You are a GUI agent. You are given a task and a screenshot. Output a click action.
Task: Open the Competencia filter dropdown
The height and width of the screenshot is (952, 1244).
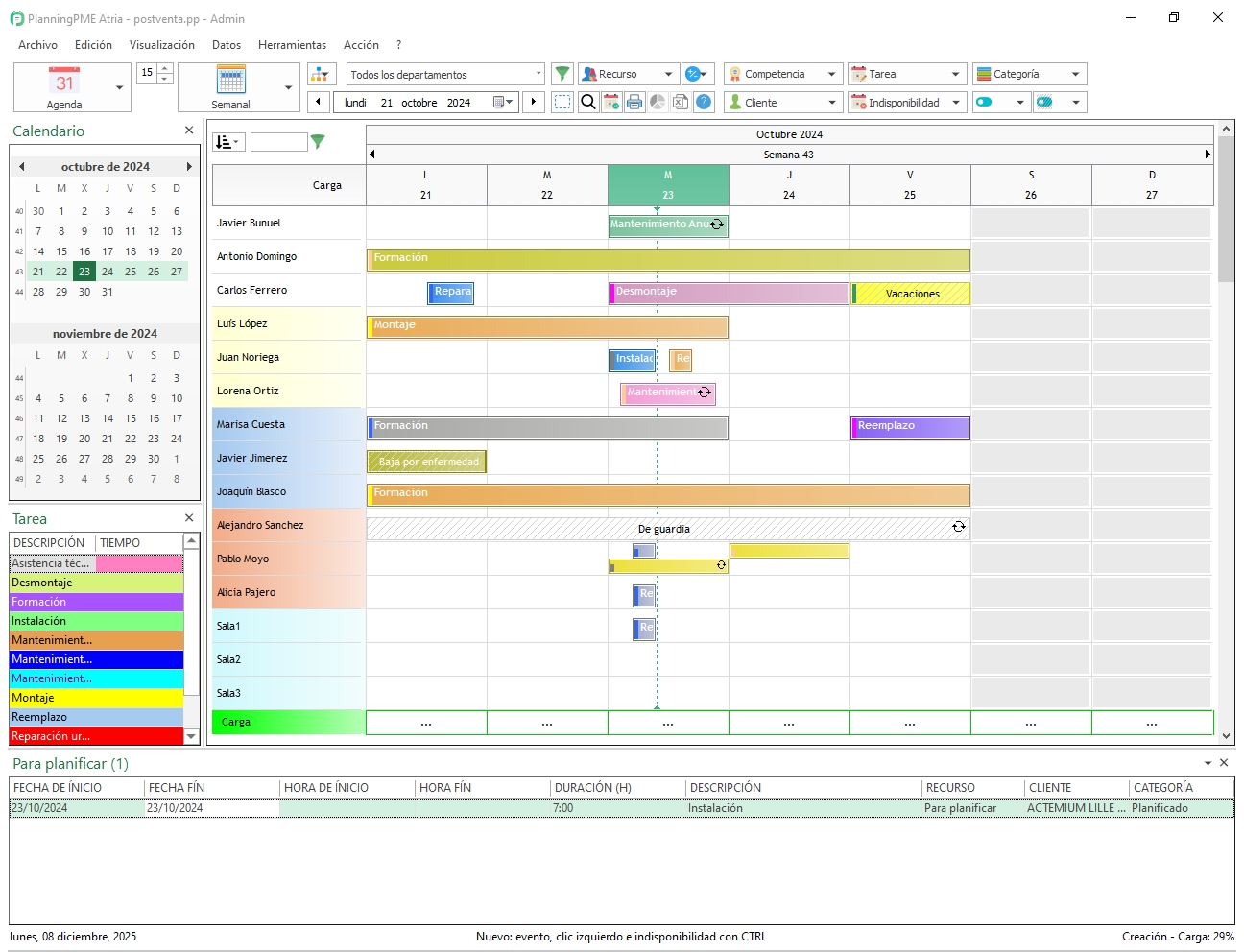783,74
